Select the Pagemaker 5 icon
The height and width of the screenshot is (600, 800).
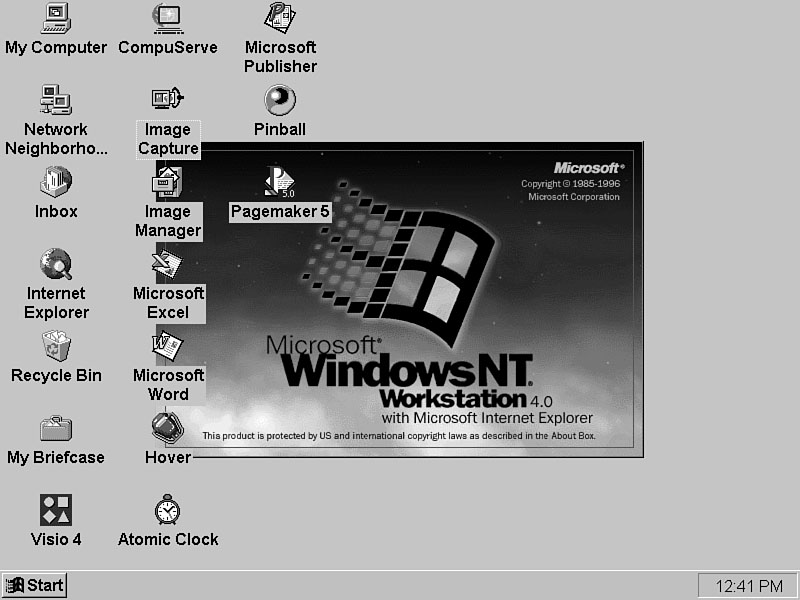tap(280, 182)
